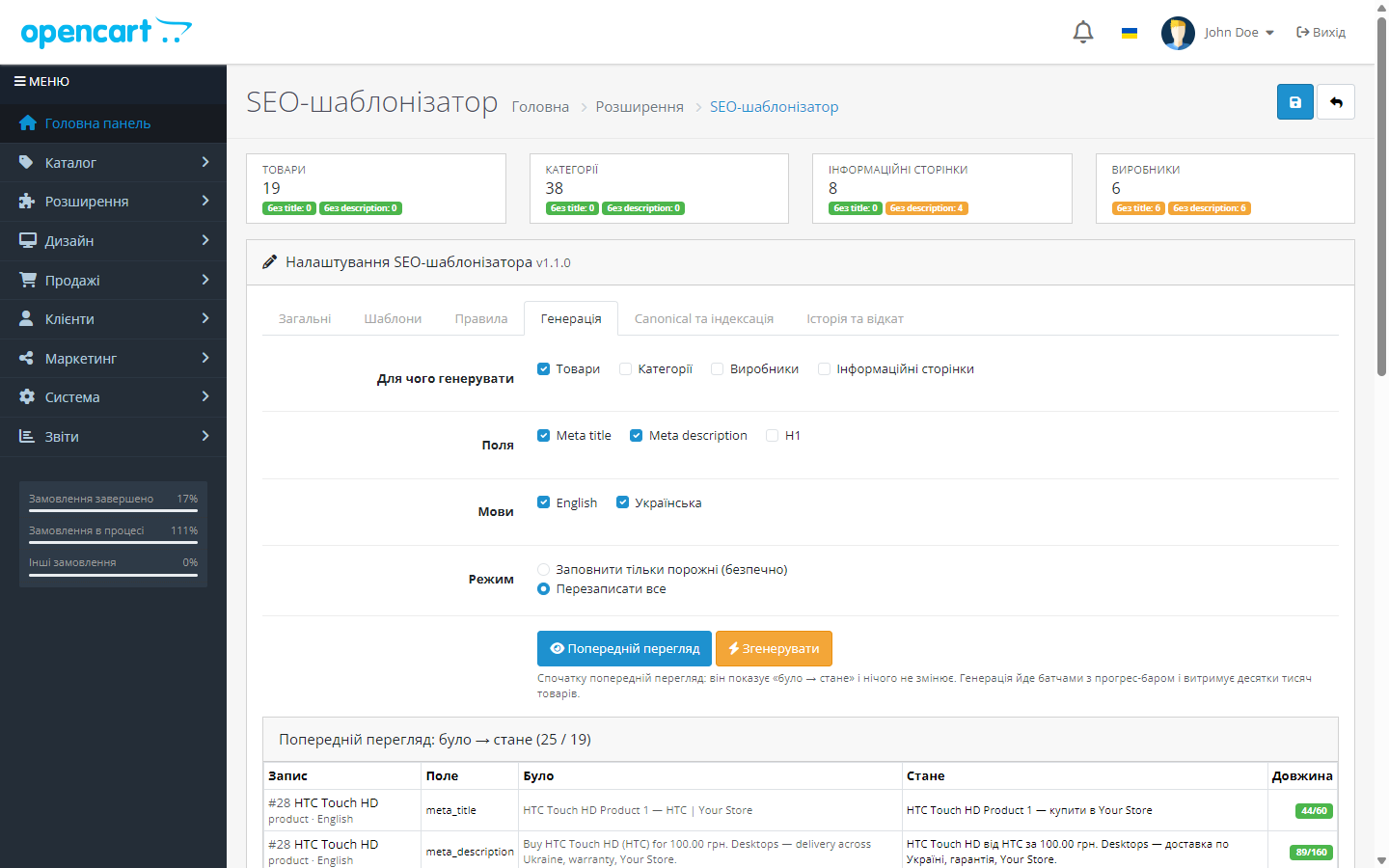Switch to the Правила tab
1389x868 pixels.
[481, 318]
